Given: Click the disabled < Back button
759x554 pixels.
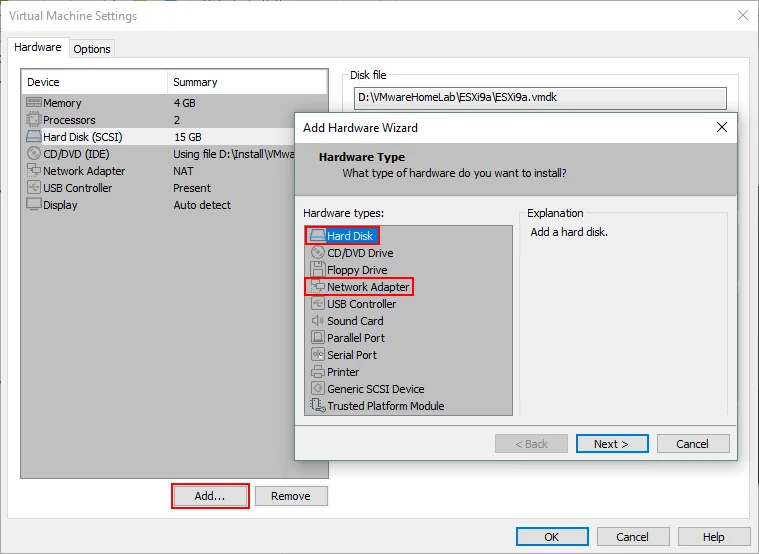Looking at the screenshot, I should [531, 444].
